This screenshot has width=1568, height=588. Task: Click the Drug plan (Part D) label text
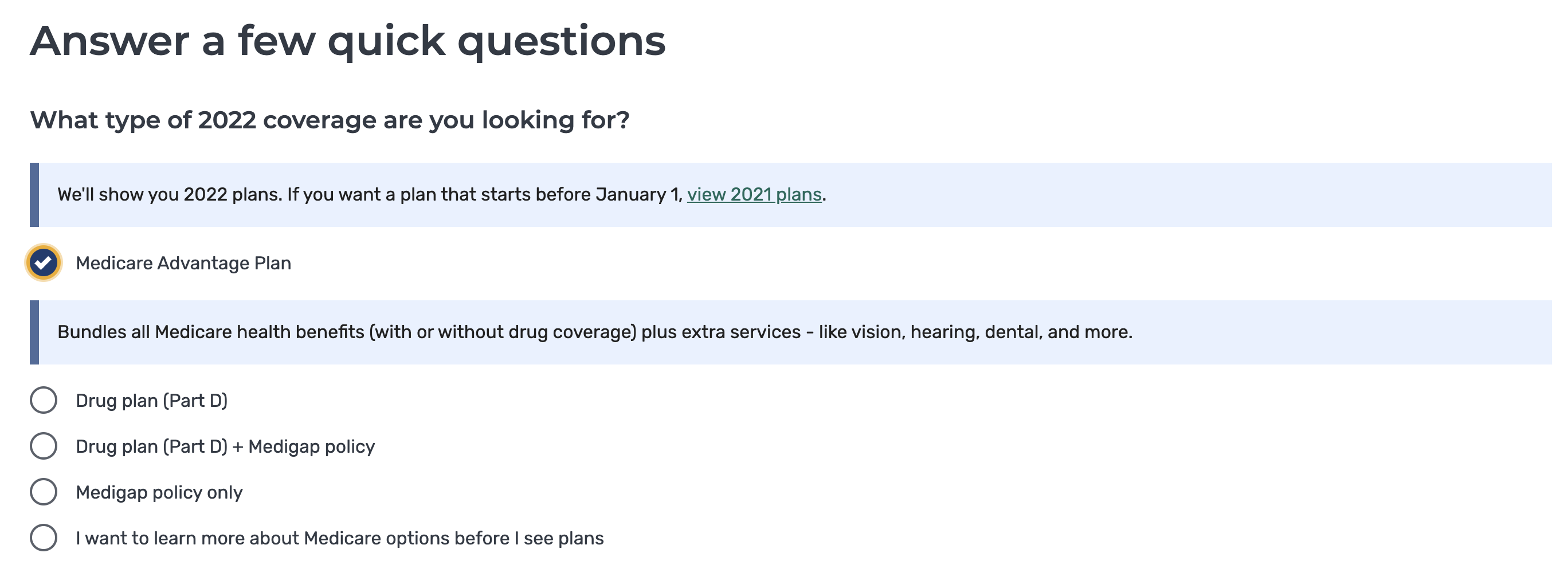pos(151,401)
